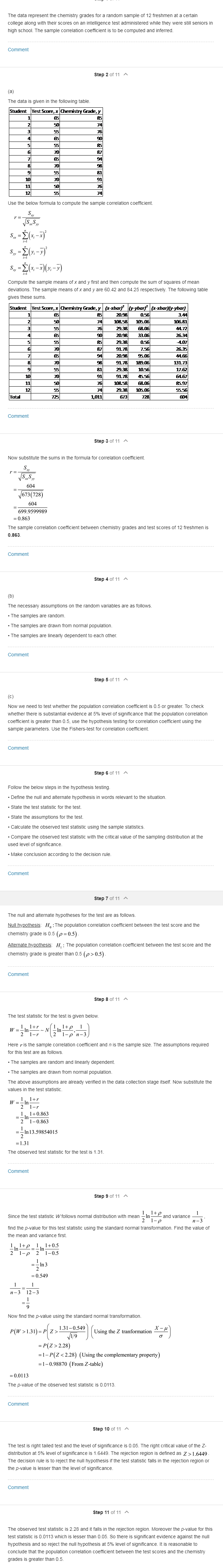
Task: Open Comment link below the Step 2 sums table
Action: [x=18, y=416]
